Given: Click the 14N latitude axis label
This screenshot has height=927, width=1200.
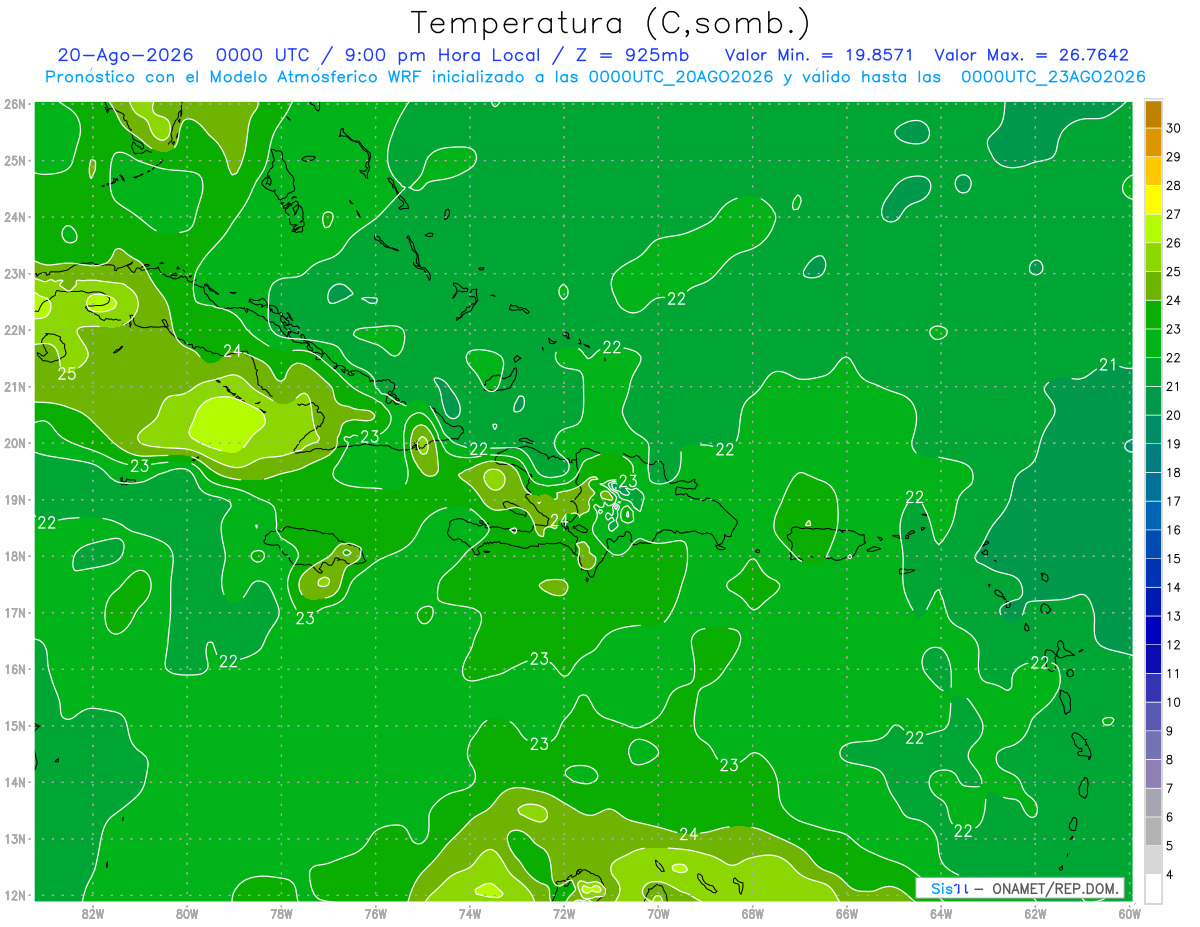Looking at the screenshot, I should [15, 782].
